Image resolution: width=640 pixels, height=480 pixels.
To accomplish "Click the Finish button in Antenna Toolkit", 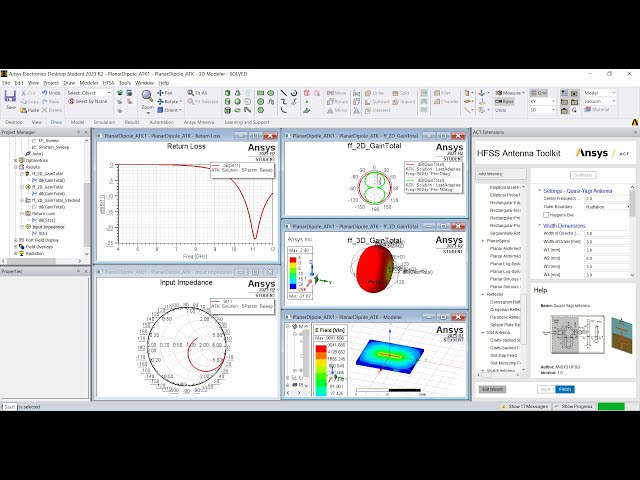I will [565, 389].
